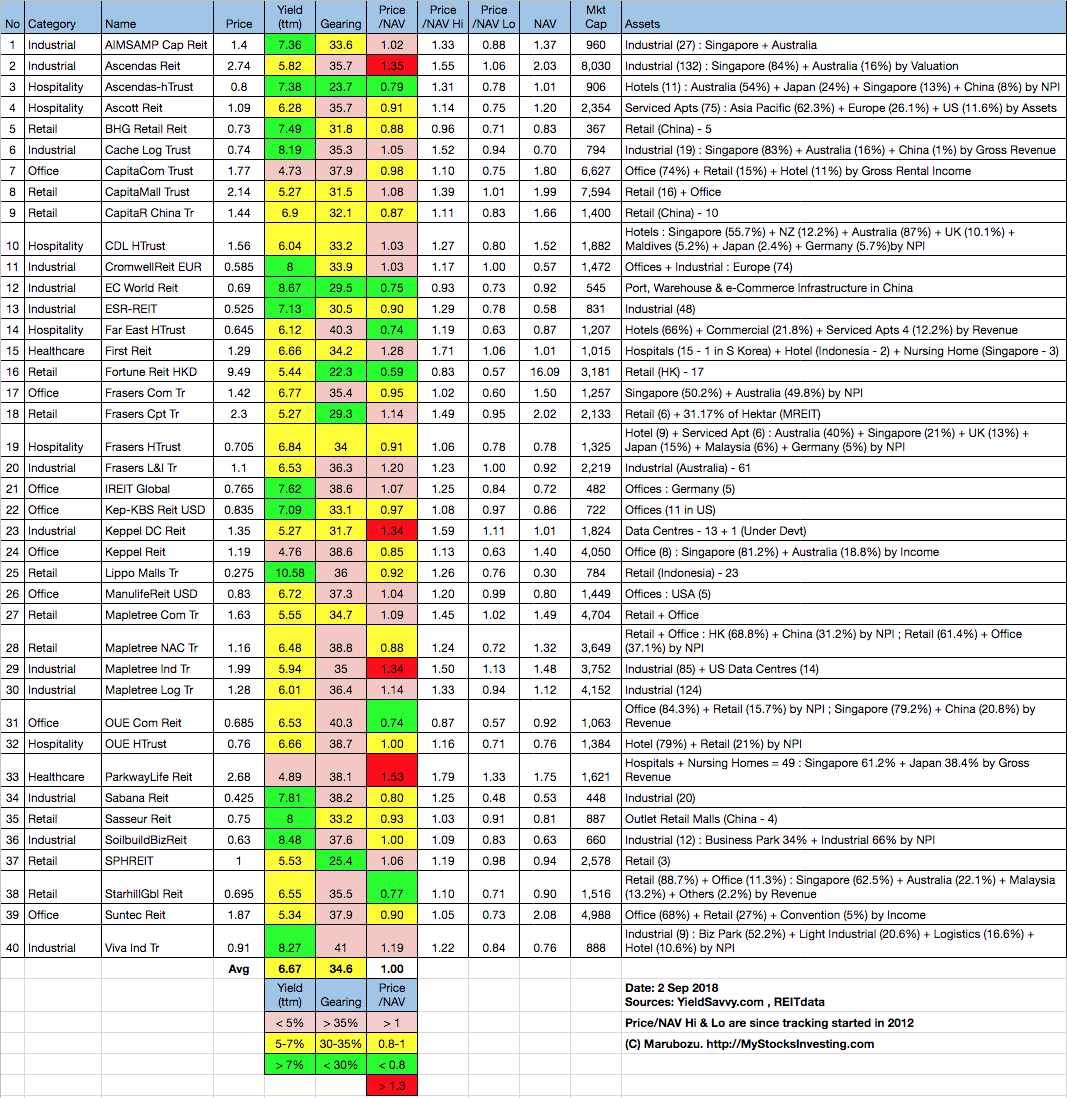Click Far East HTrust gearing 40.3
The height and width of the screenshot is (1098, 1067).
click(341, 330)
